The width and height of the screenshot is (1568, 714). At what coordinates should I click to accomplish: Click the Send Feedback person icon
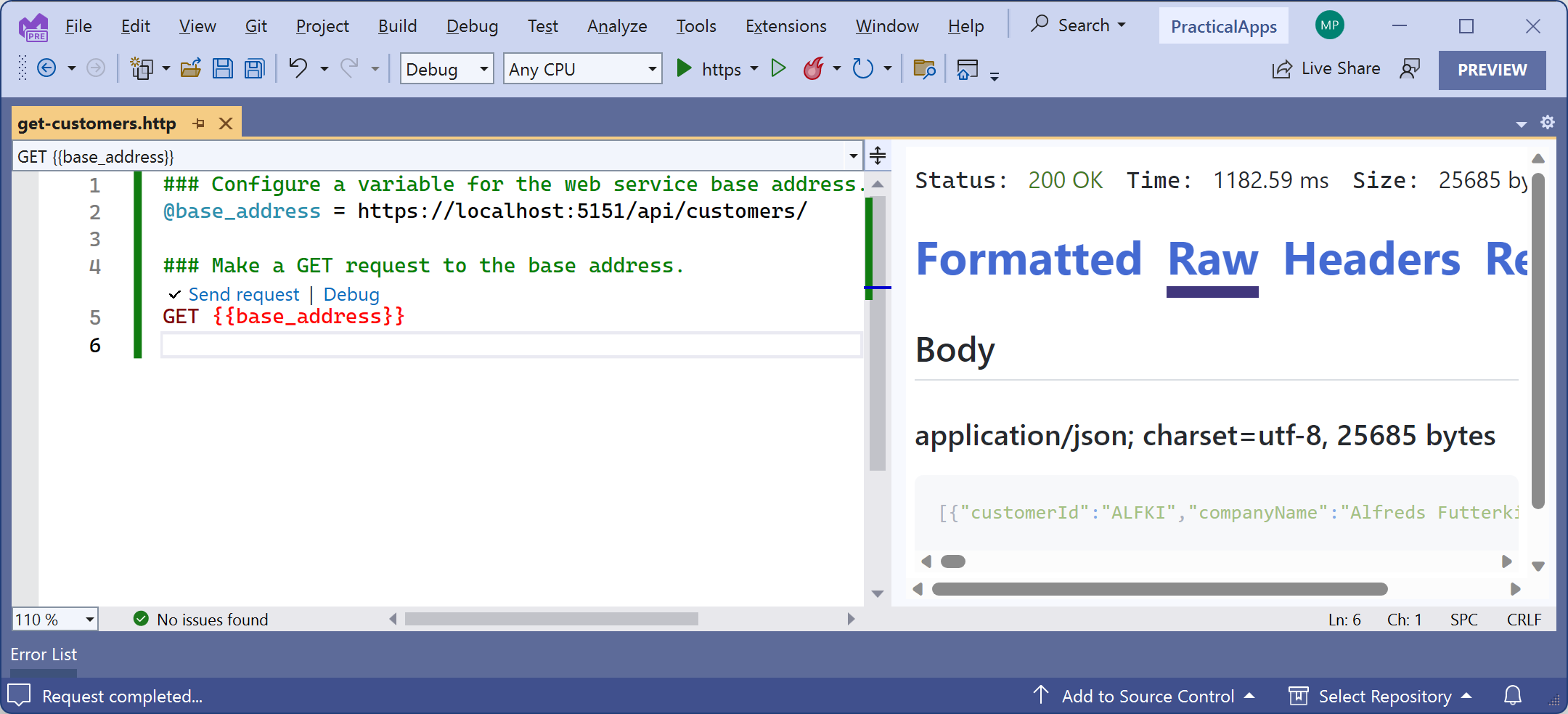(x=1410, y=69)
